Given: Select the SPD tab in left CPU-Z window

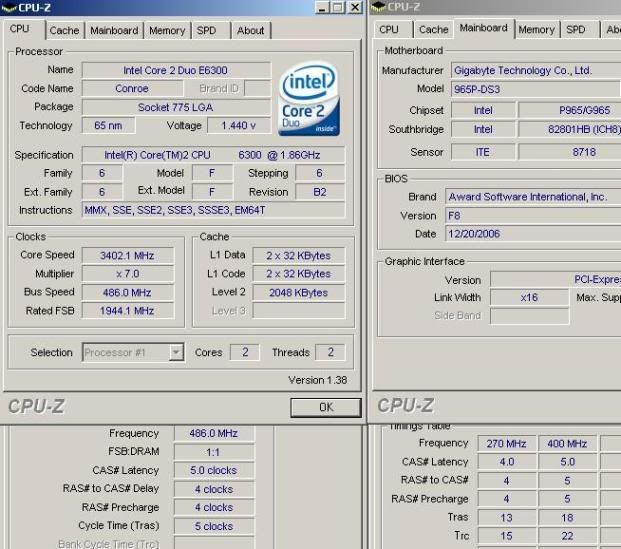Looking at the screenshot, I should (x=206, y=30).
